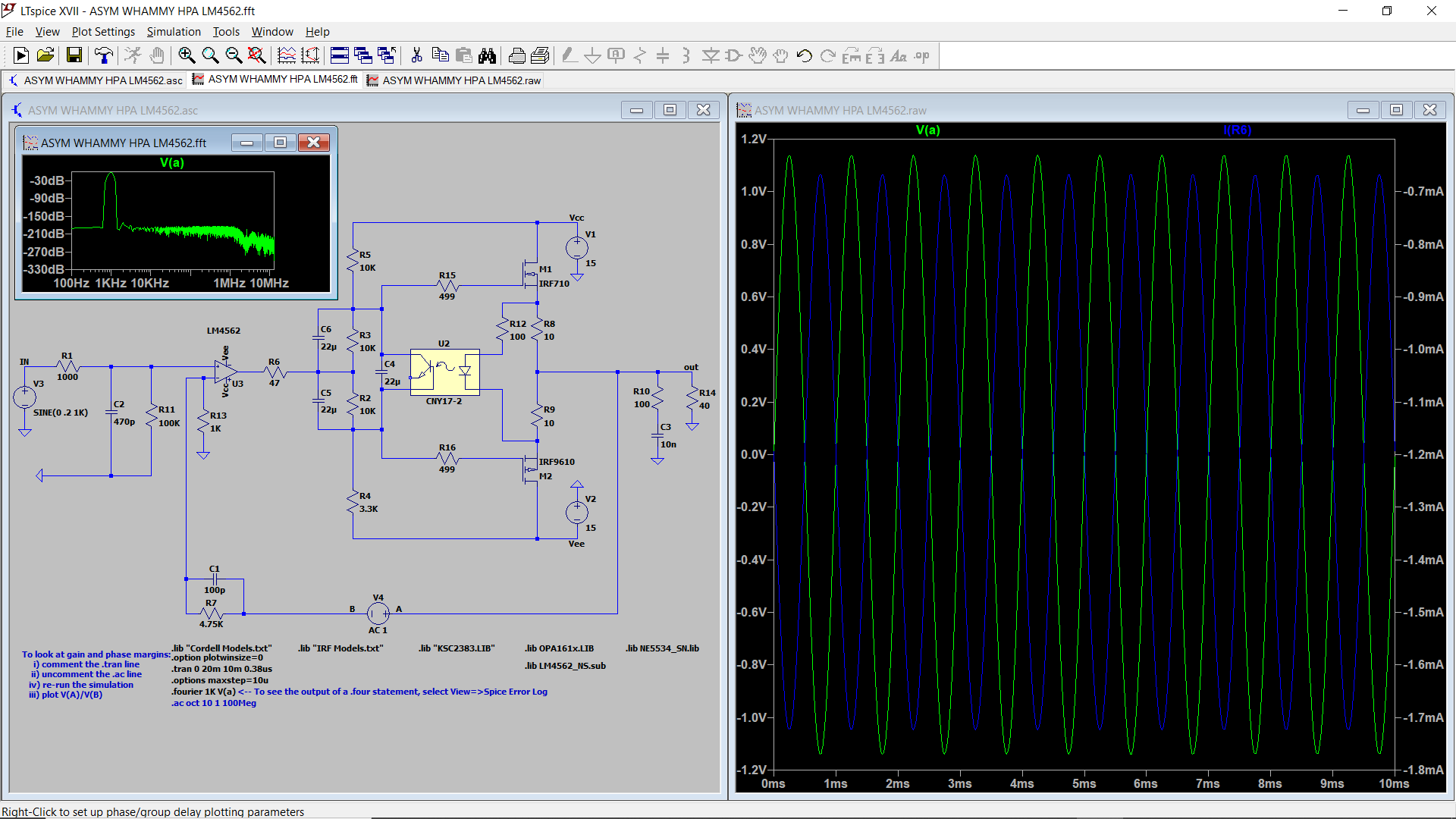Click the .tran 0 20m 10m directive text
Image resolution: width=1456 pixels, height=819 pixels.
(x=221, y=669)
